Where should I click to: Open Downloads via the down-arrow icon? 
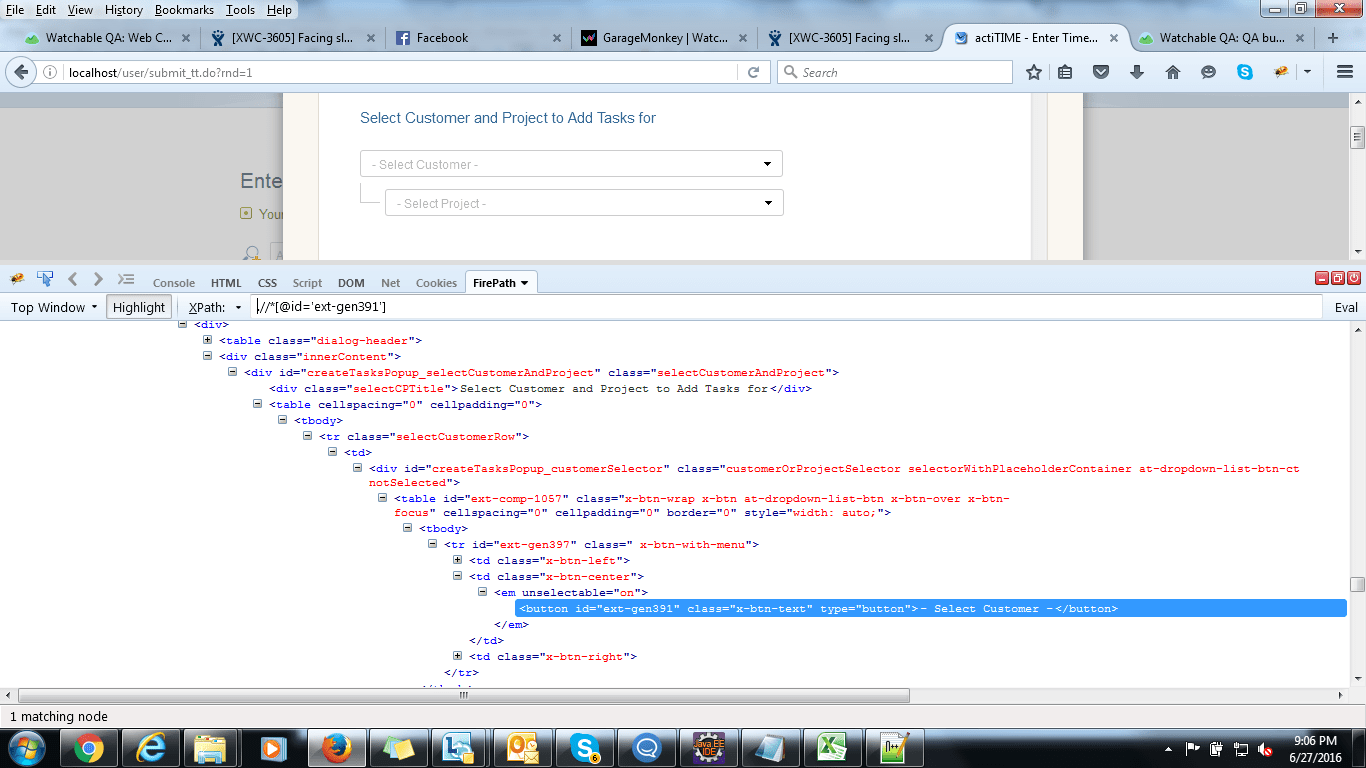coord(1139,72)
